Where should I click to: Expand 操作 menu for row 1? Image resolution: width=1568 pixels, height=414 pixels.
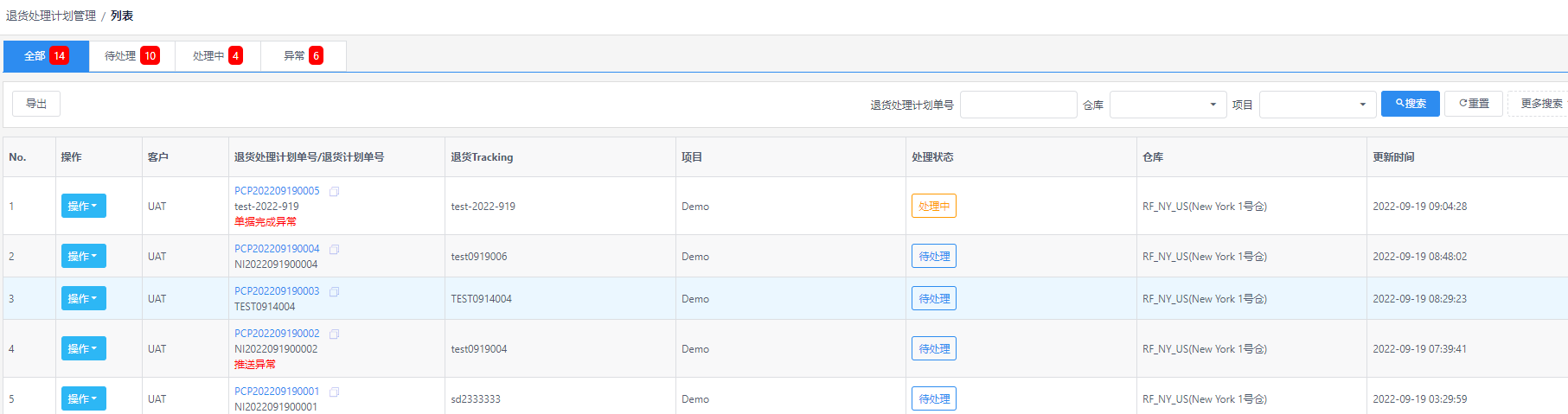[83, 206]
